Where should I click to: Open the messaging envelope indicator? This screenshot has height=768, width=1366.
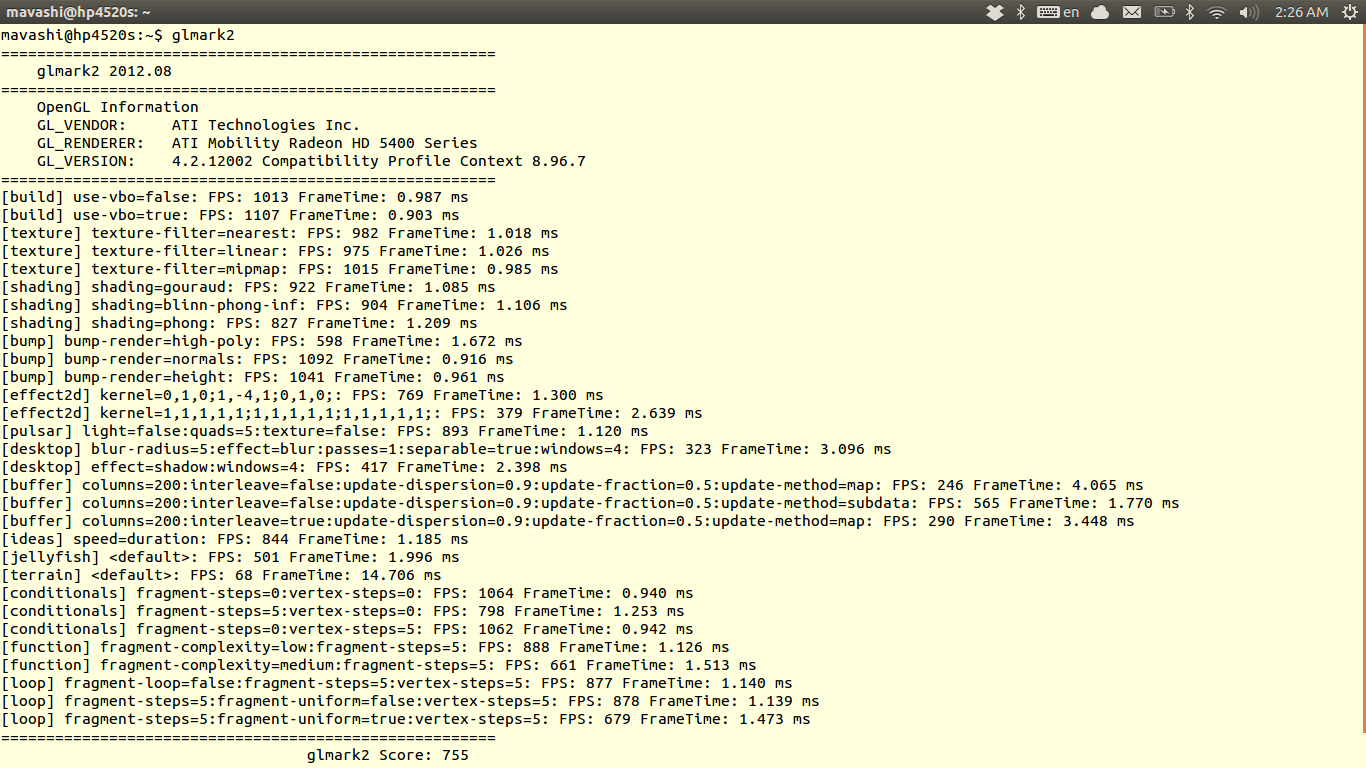pos(1132,12)
